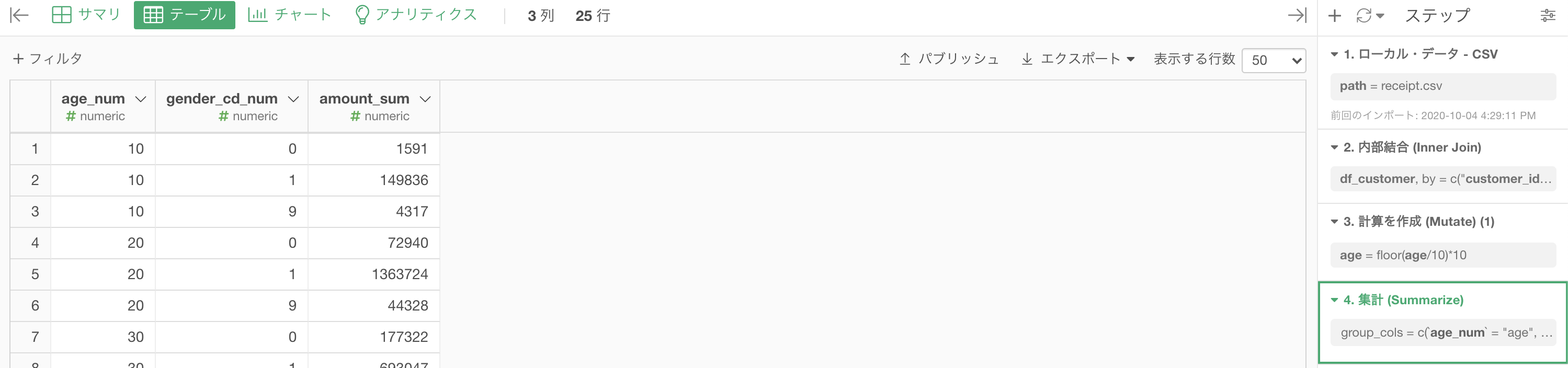The image size is (1568, 368).
Task: Add a filter with + フィルタ
Action: point(48,59)
